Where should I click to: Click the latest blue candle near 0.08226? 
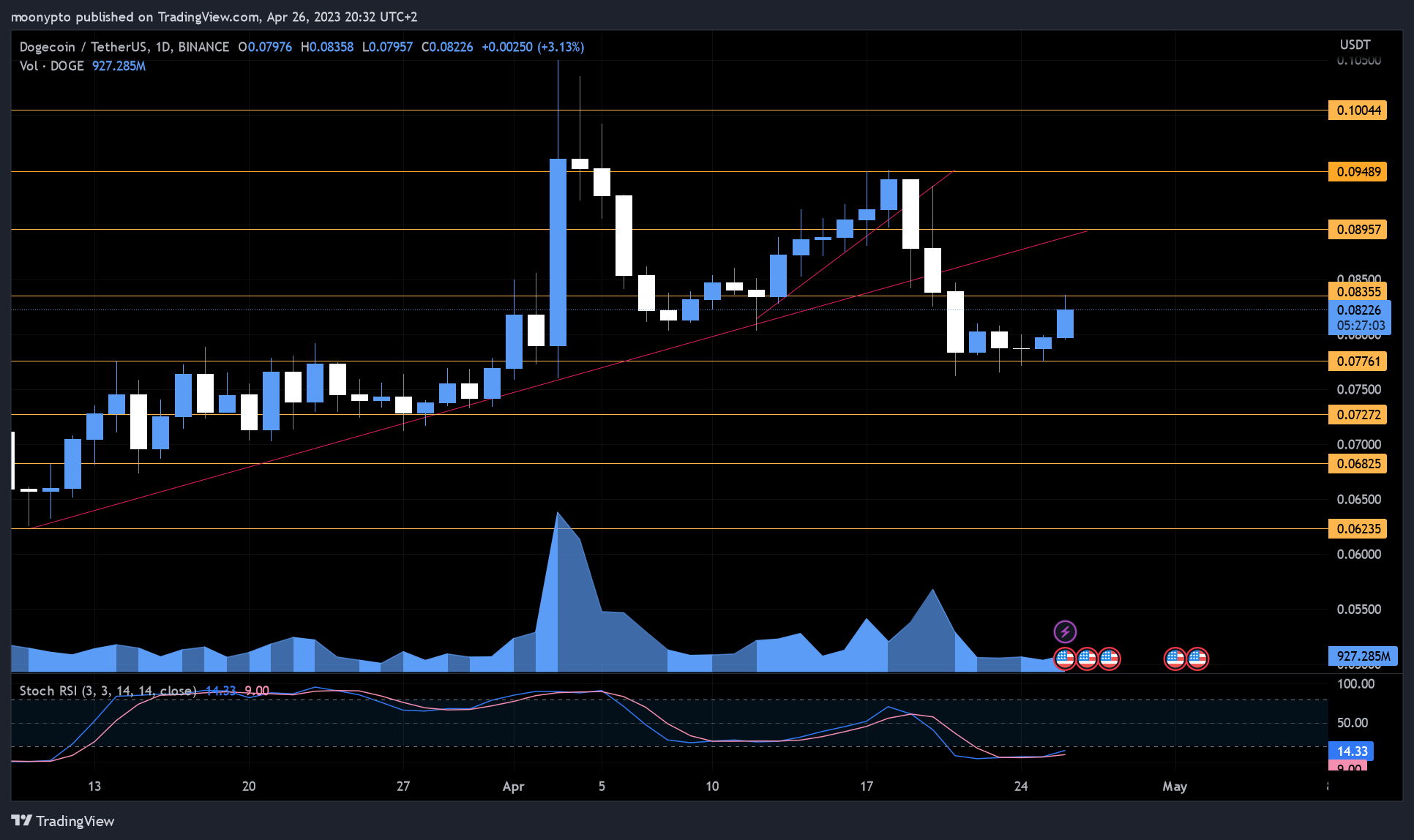tap(1065, 323)
